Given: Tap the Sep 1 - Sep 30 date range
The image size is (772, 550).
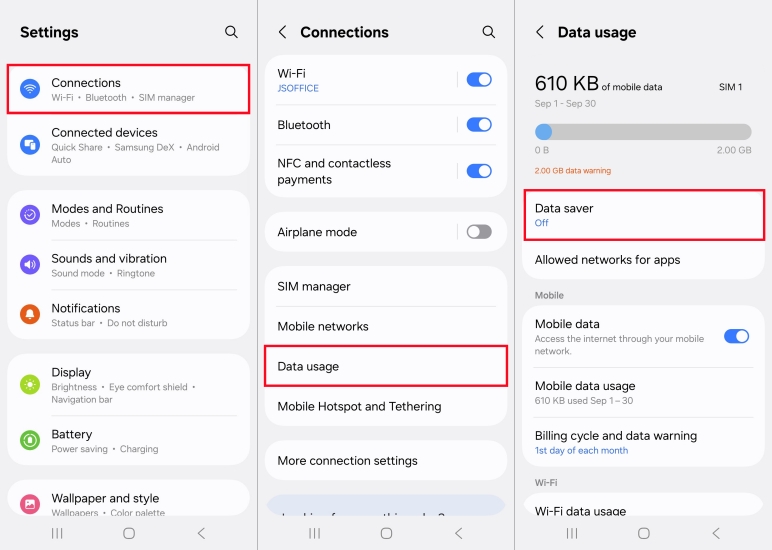Looking at the screenshot, I should click(x=565, y=104).
